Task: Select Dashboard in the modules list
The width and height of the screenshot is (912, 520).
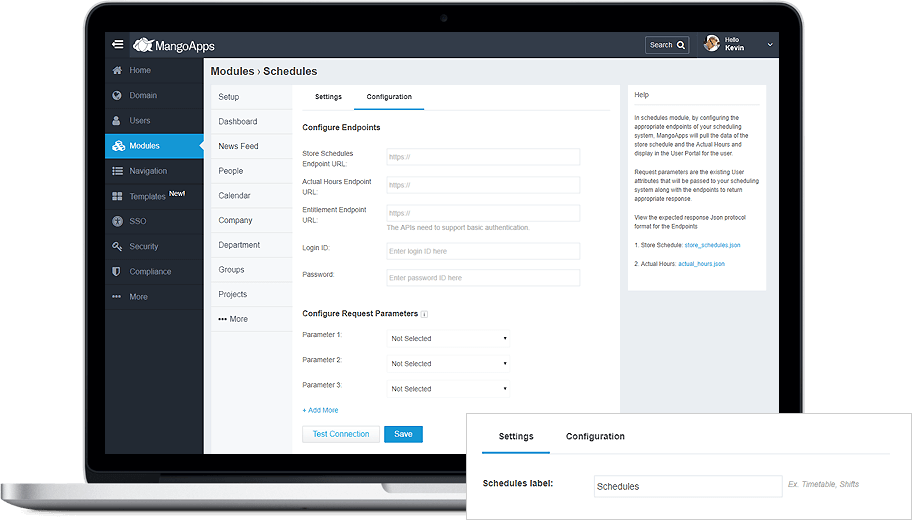Action: click(x=251, y=122)
